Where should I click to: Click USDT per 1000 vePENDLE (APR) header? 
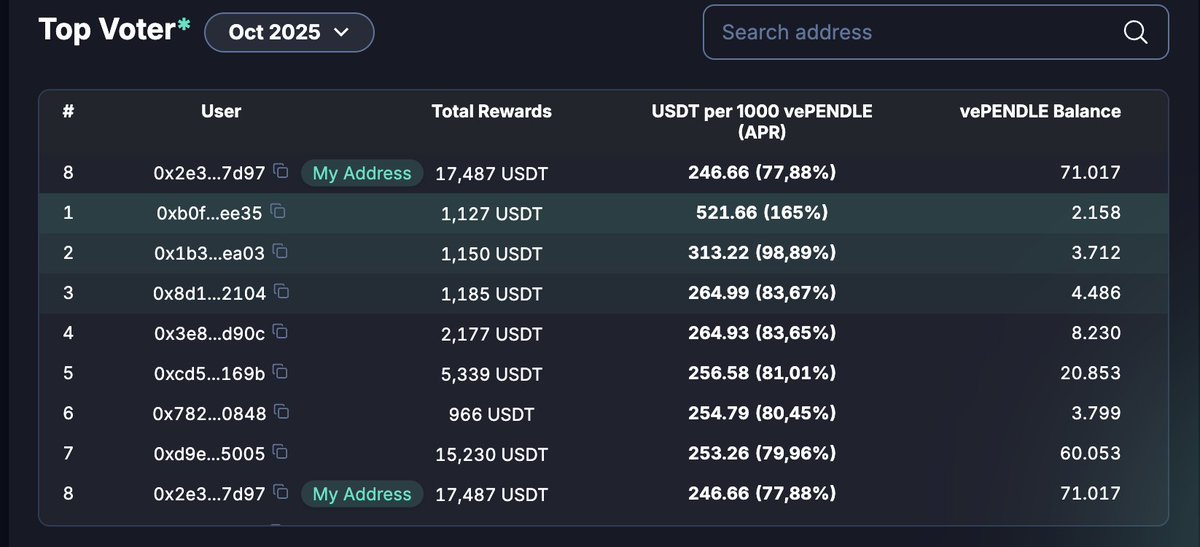[762, 121]
